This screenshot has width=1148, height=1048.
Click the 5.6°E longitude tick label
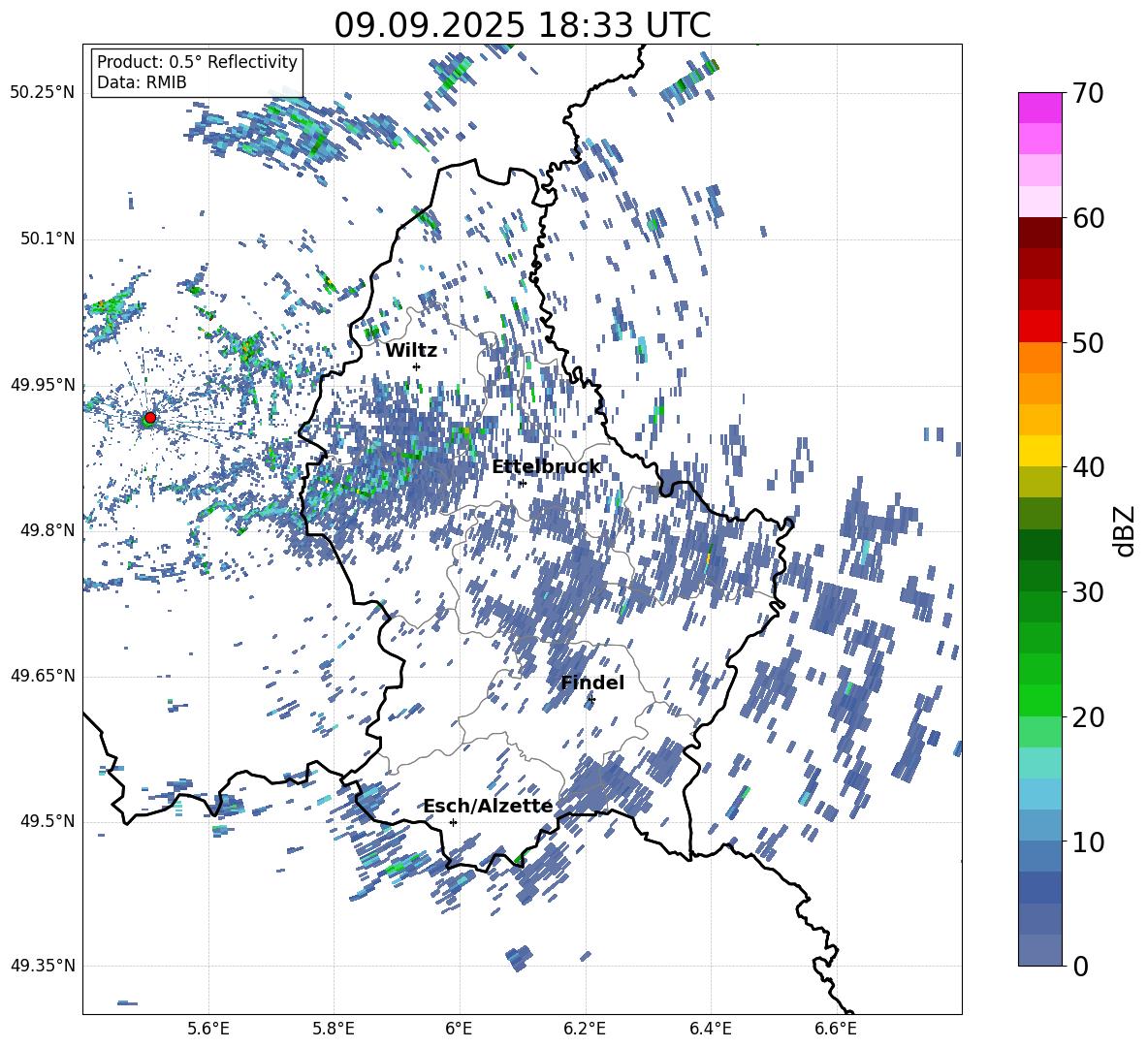pyautogui.click(x=208, y=1029)
